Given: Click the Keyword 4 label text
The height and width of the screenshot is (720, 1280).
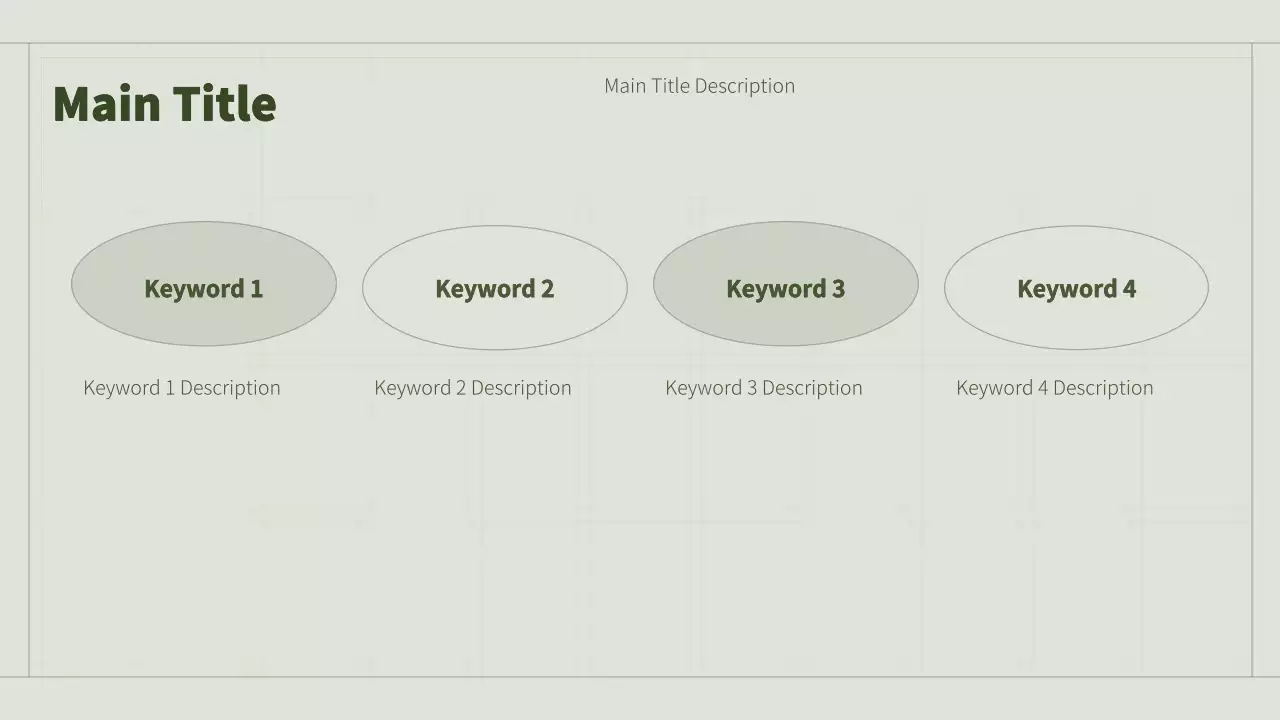Looking at the screenshot, I should point(1076,289).
